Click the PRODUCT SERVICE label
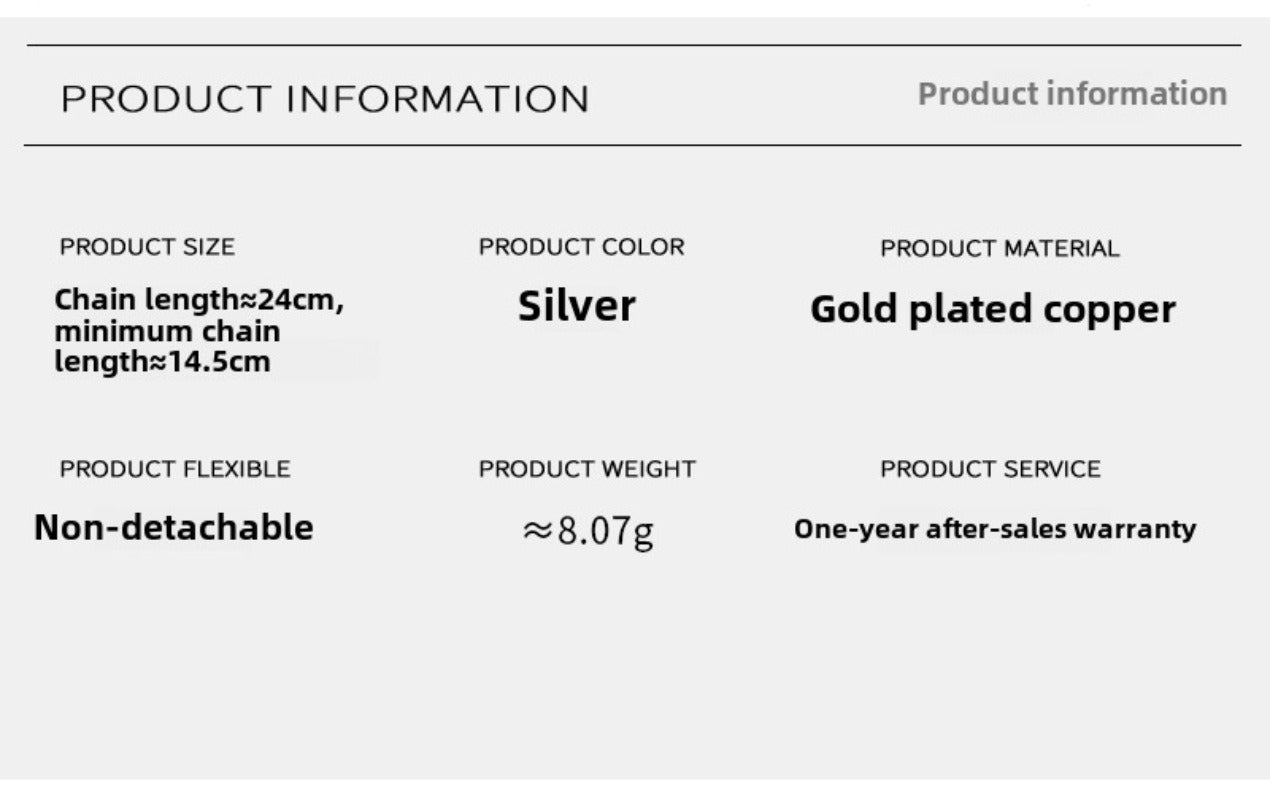Viewport: 1270px width, 800px height. (x=990, y=469)
